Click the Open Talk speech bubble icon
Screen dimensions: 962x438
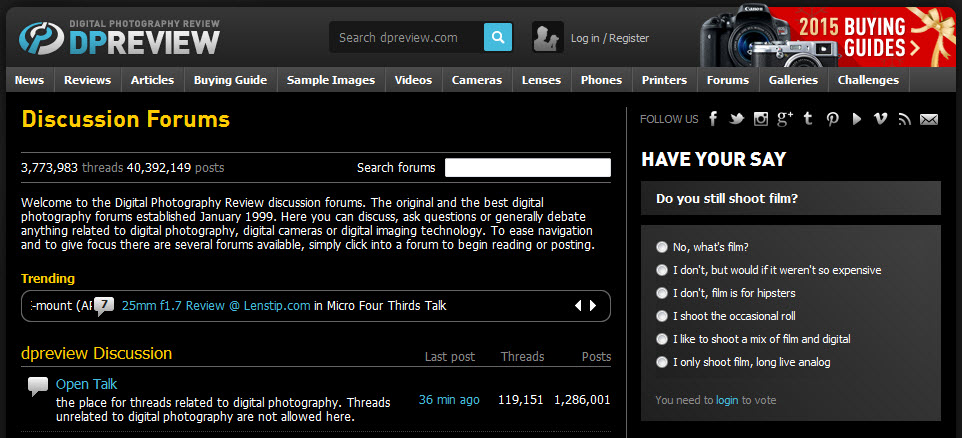(38, 387)
